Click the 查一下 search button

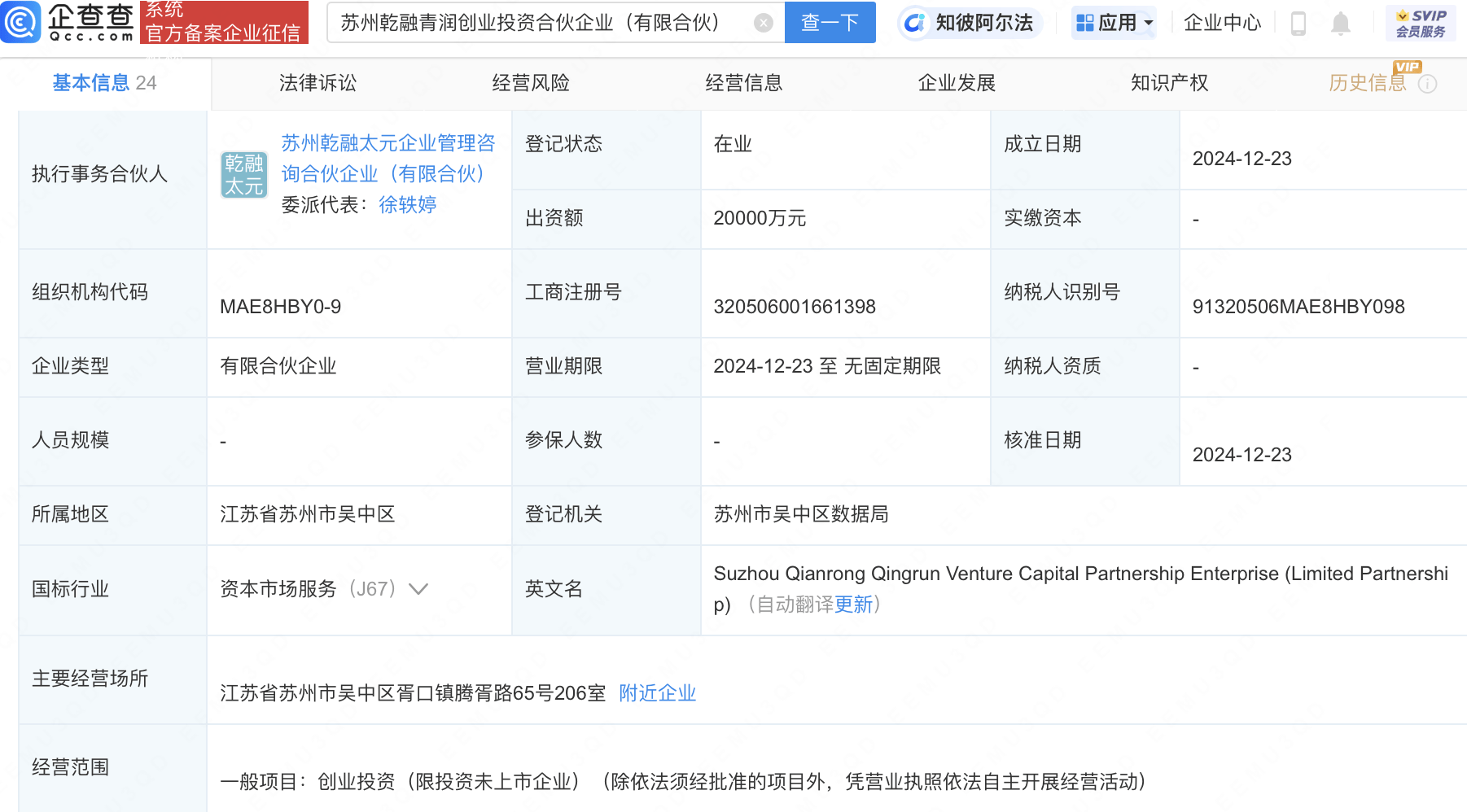tap(830, 23)
